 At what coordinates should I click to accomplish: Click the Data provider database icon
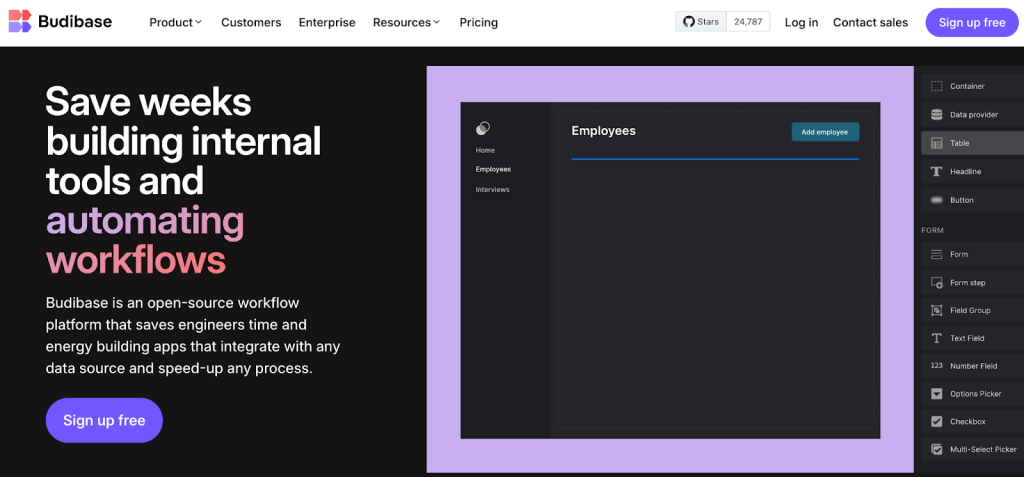click(936, 114)
